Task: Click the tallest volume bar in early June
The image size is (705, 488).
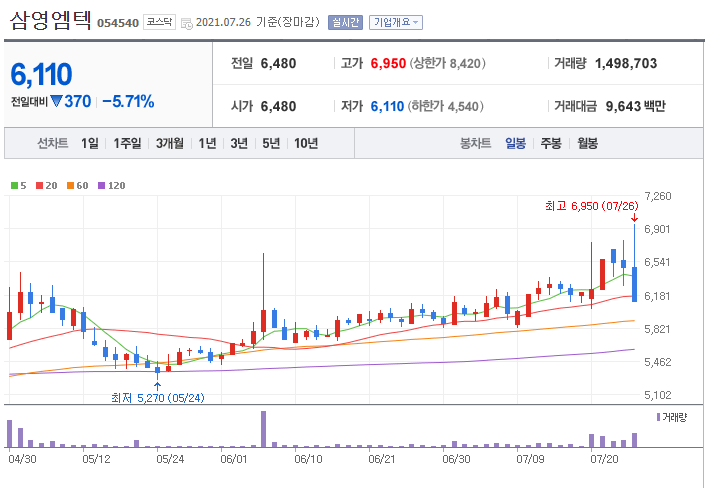Action: click(263, 429)
